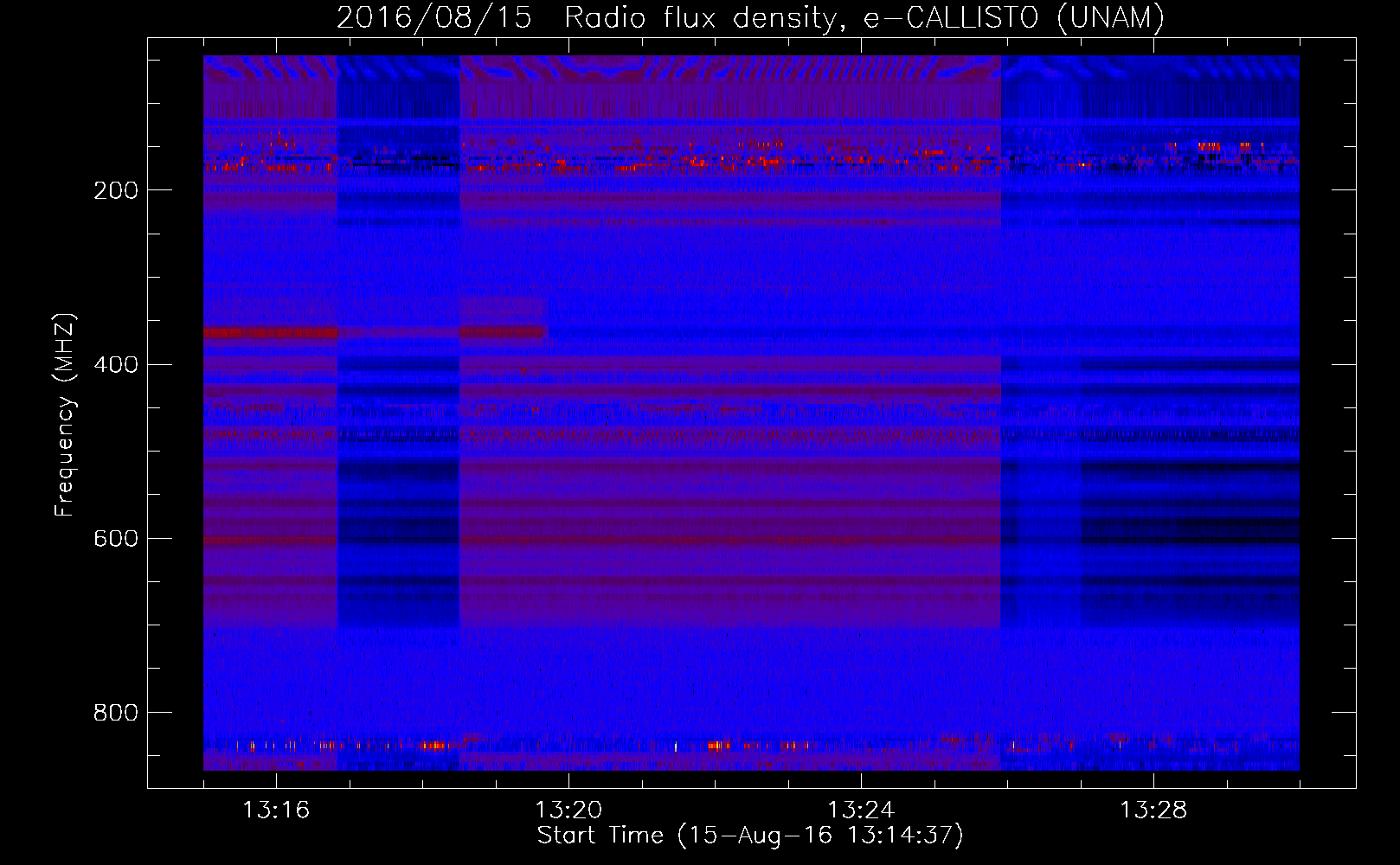The height and width of the screenshot is (865, 1400).
Task: Click the 13:28 time tick label
Action: (x=1153, y=810)
